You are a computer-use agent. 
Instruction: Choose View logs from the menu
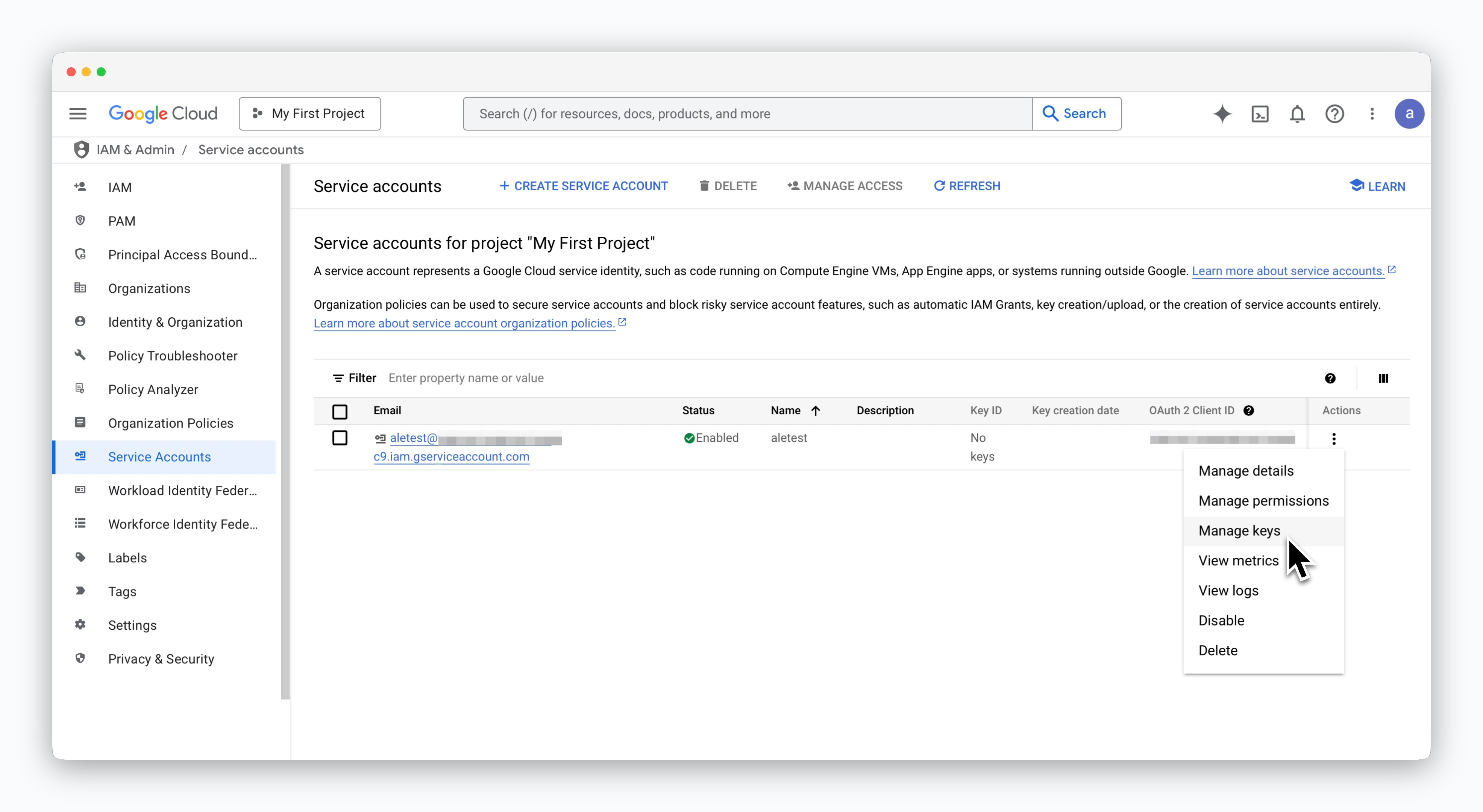point(1263,591)
